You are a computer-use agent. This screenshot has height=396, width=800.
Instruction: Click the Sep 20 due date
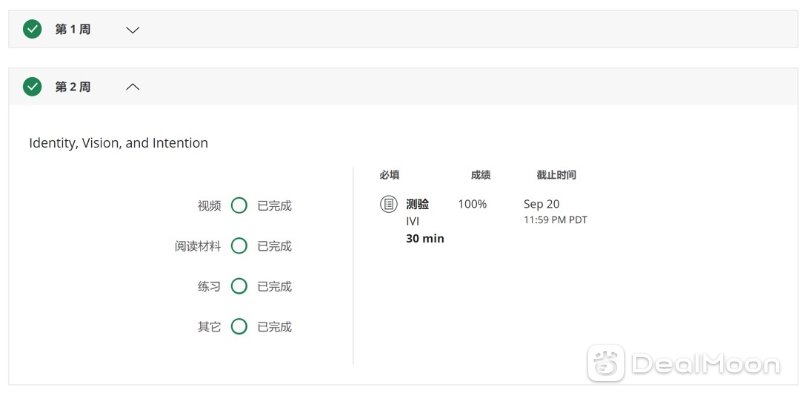(541, 204)
